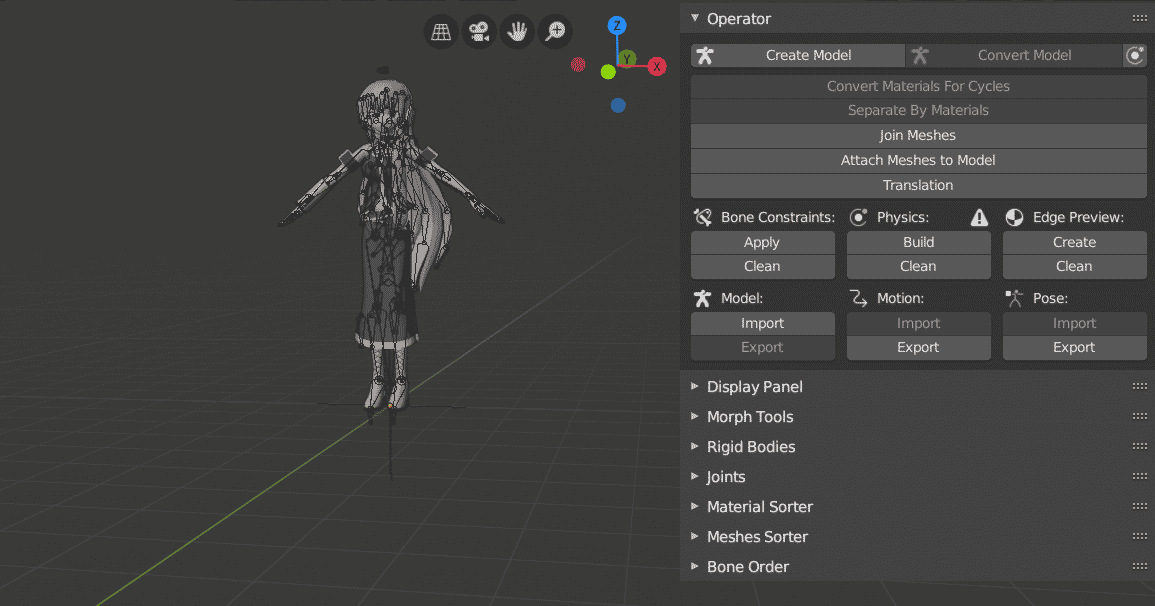Click the negative Z axis blue dot

[x=618, y=105]
